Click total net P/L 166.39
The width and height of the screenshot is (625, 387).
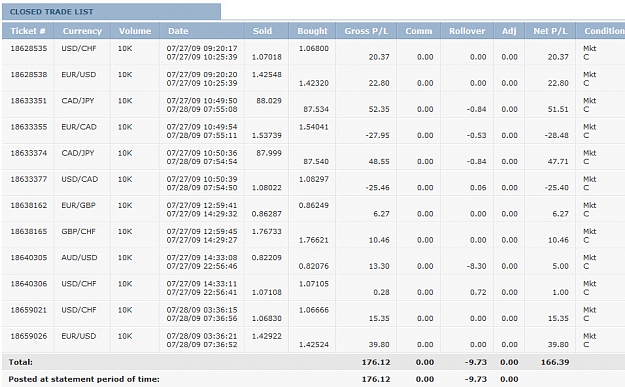[x=555, y=362]
